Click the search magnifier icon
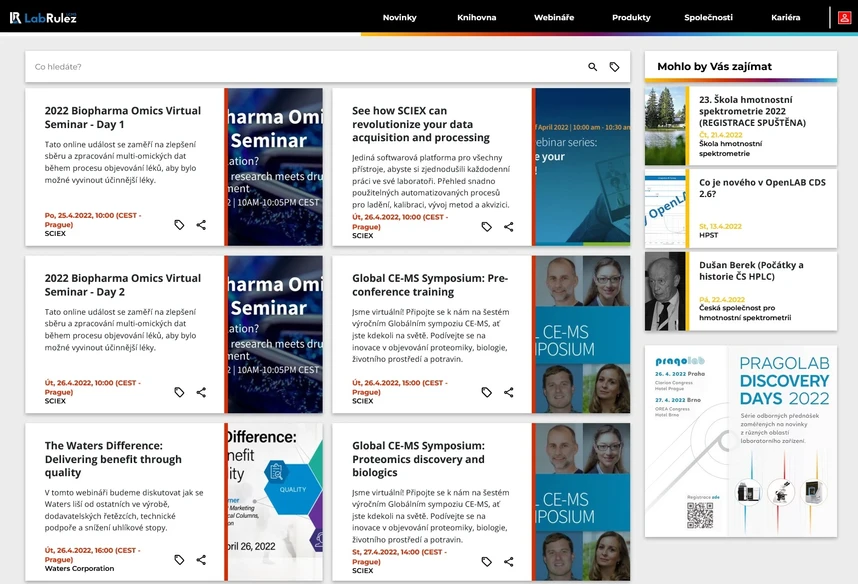The width and height of the screenshot is (858, 584). 593,67
